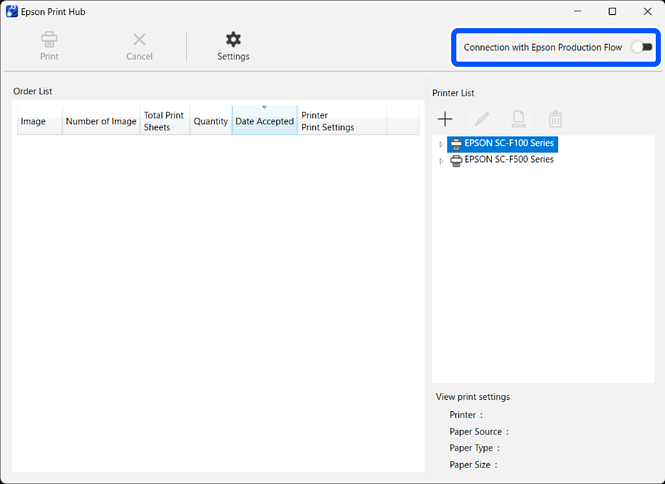This screenshot has width=665, height=484.
Task: Select EPSON SC-F100 Series in printer list
Action: coord(508,144)
